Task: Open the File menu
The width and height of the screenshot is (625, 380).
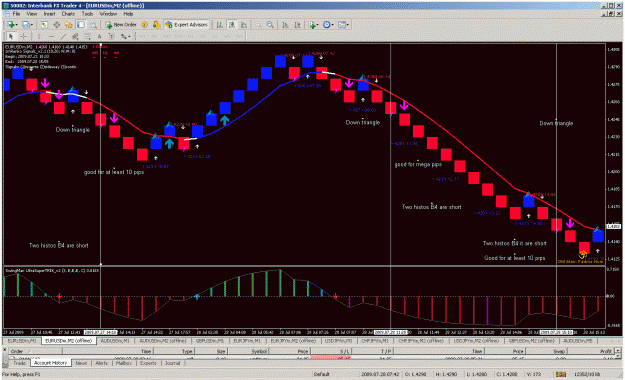Action: [16, 14]
